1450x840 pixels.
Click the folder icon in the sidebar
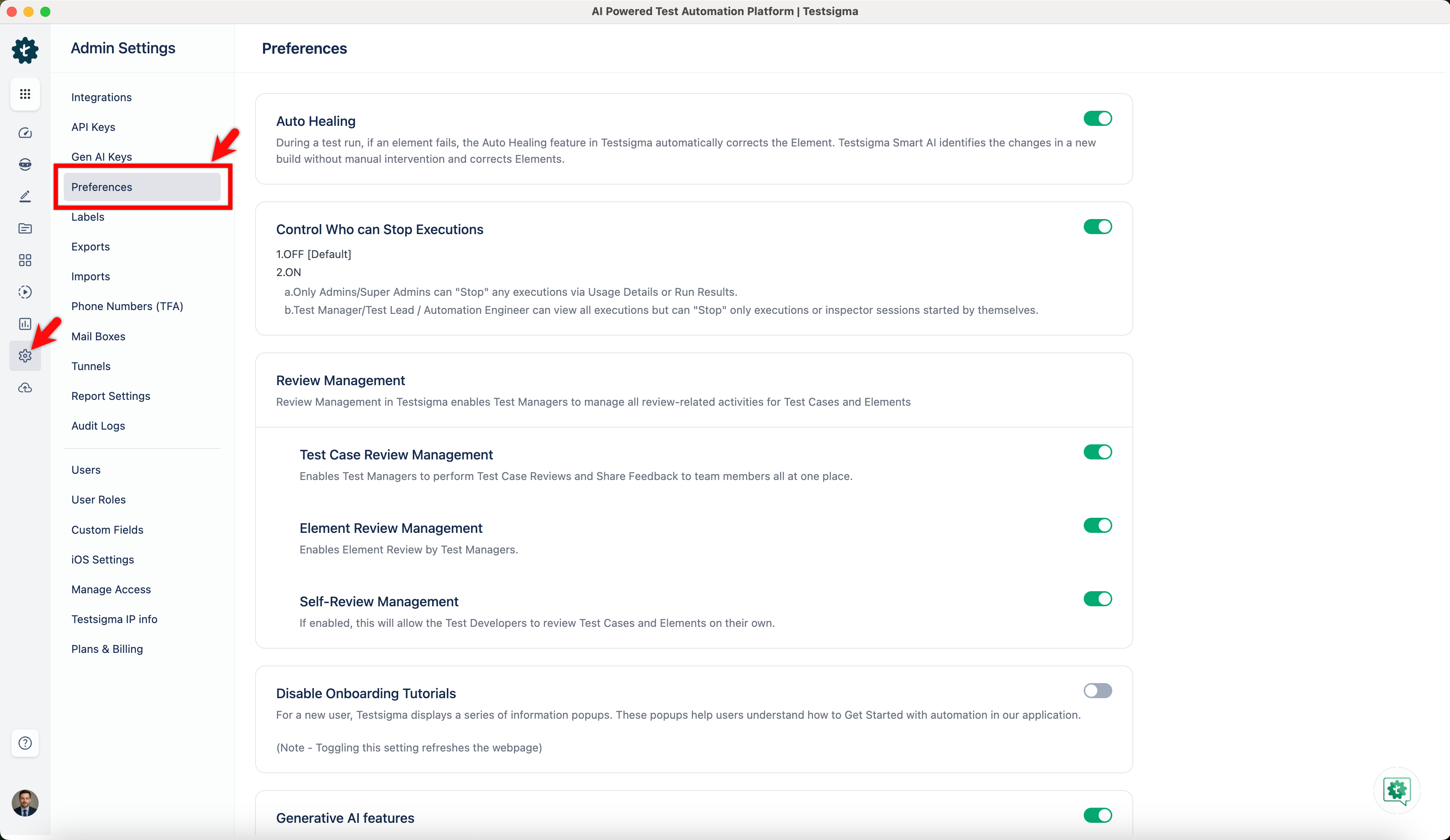tap(25, 228)
